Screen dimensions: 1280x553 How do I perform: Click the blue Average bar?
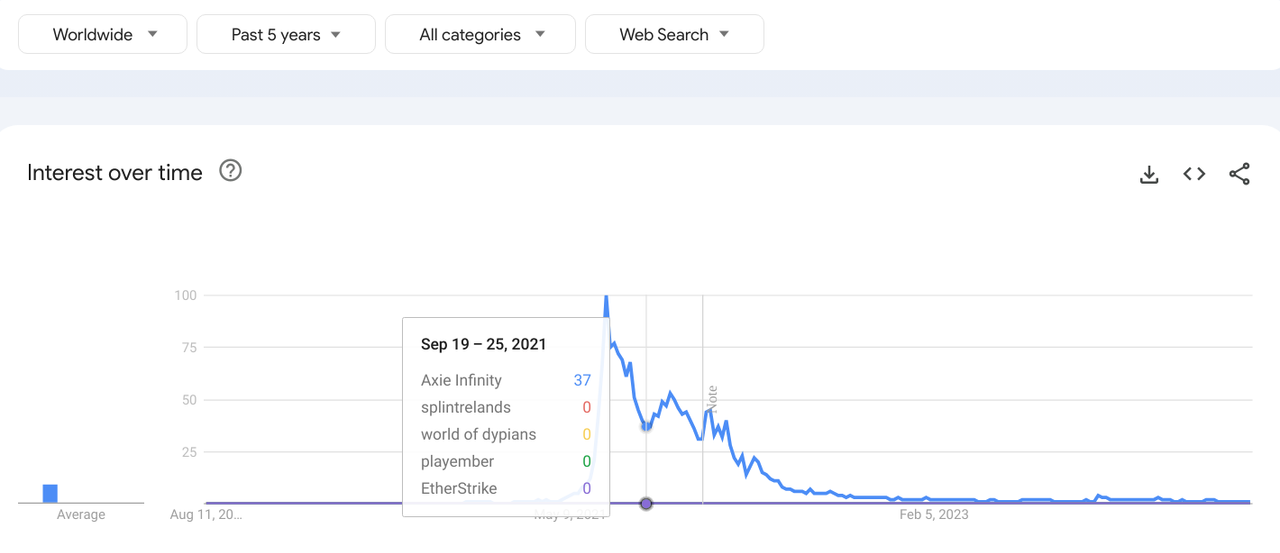[x=50, y=493]
